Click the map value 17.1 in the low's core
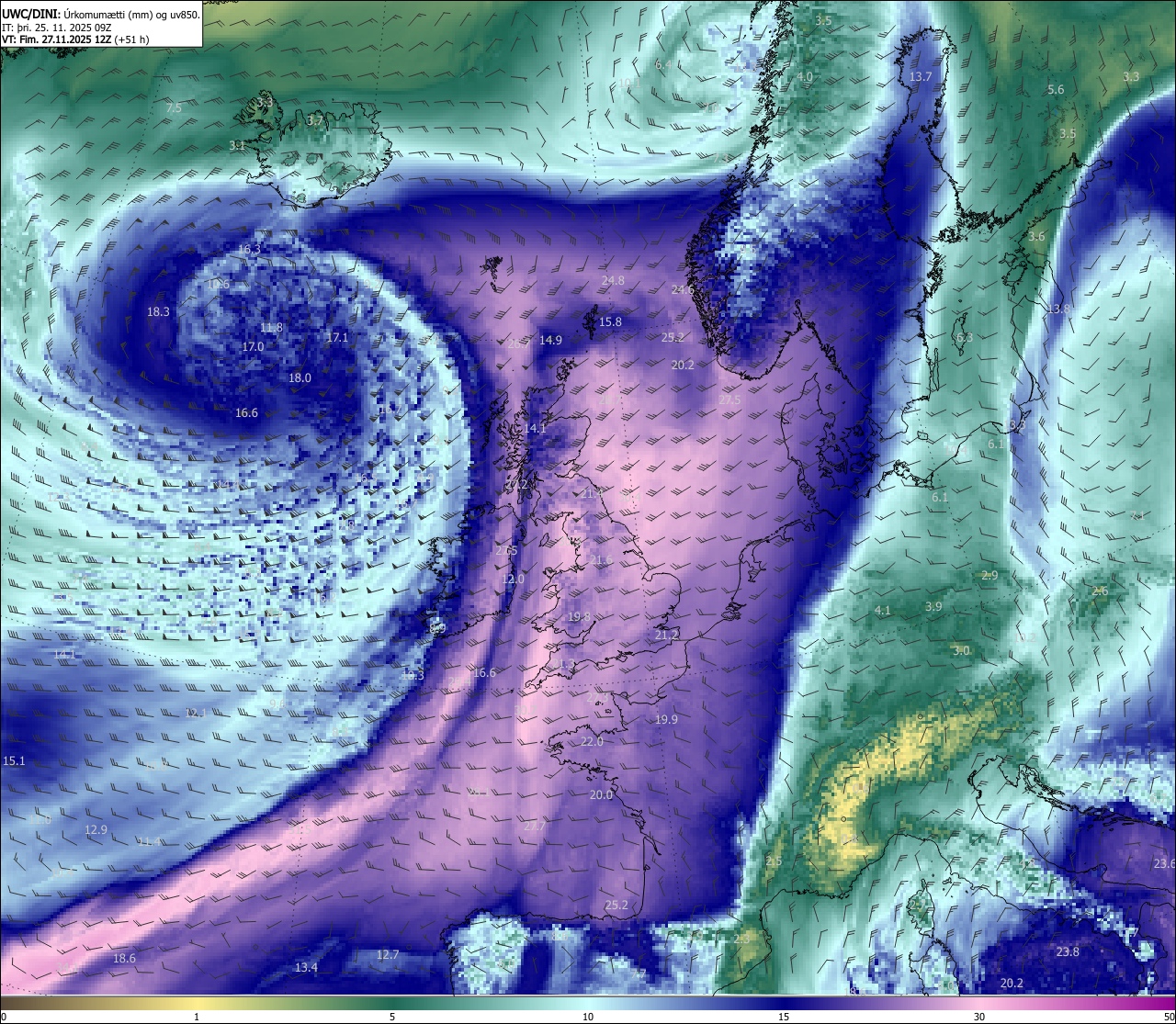The height and width of the screenshot is (1024, 1176). click(337, 337)
